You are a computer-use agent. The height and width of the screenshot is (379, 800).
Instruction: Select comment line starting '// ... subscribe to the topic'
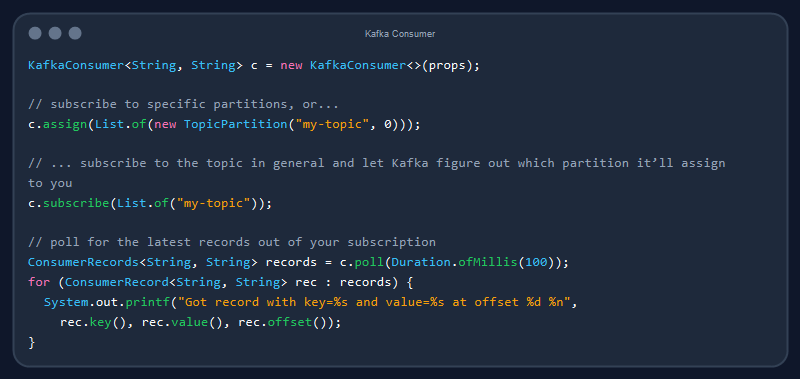377,164
